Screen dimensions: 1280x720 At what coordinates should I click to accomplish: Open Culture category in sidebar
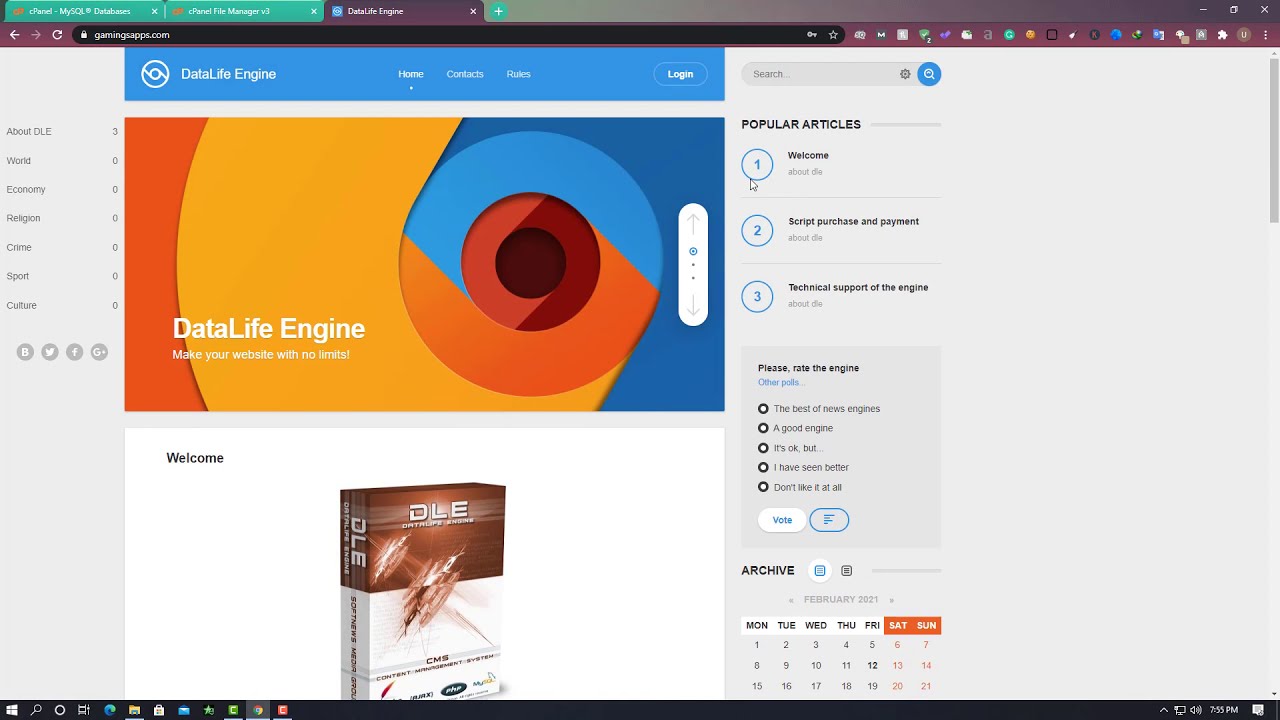point(22,305)
